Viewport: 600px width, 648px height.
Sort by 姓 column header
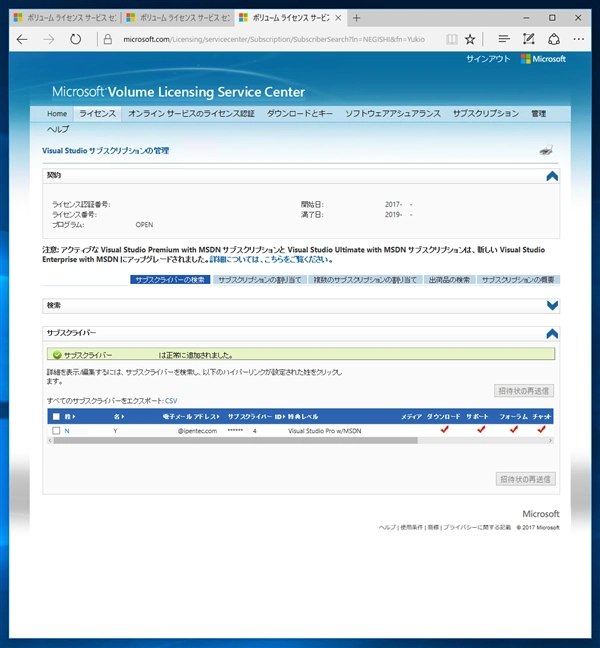(70, 417)
